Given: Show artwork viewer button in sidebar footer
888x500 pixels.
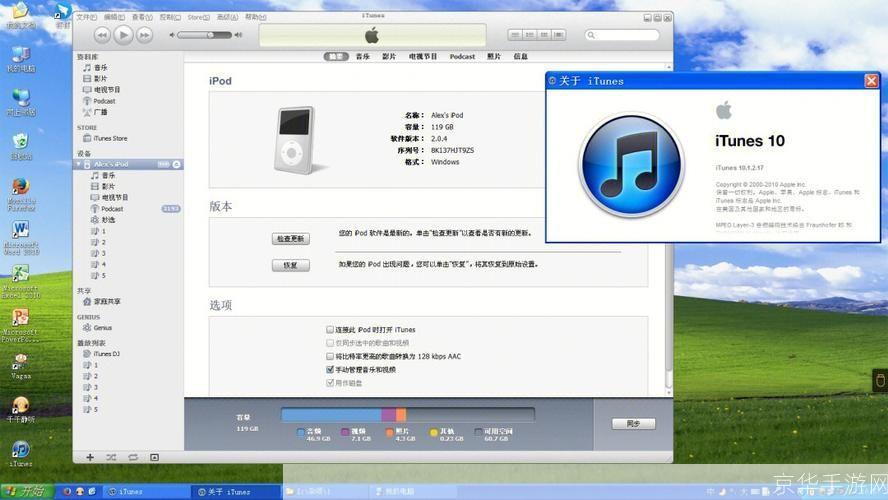Looking at the screenshot, I should 154,457.
